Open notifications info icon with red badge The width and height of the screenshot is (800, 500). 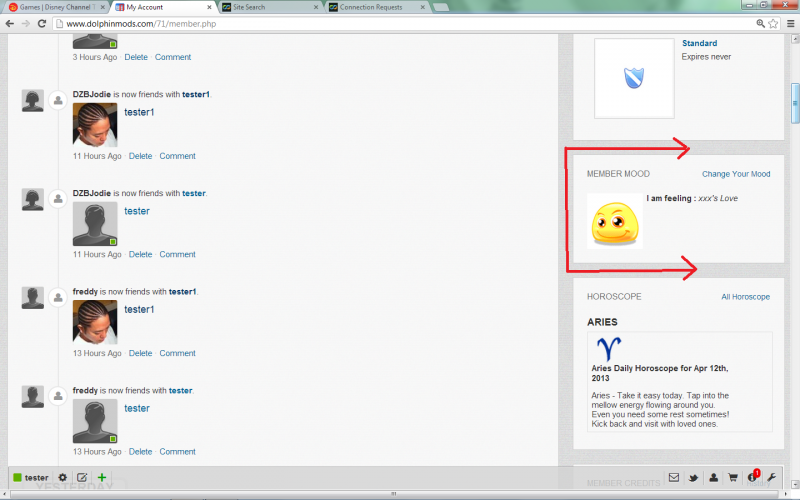753,477
